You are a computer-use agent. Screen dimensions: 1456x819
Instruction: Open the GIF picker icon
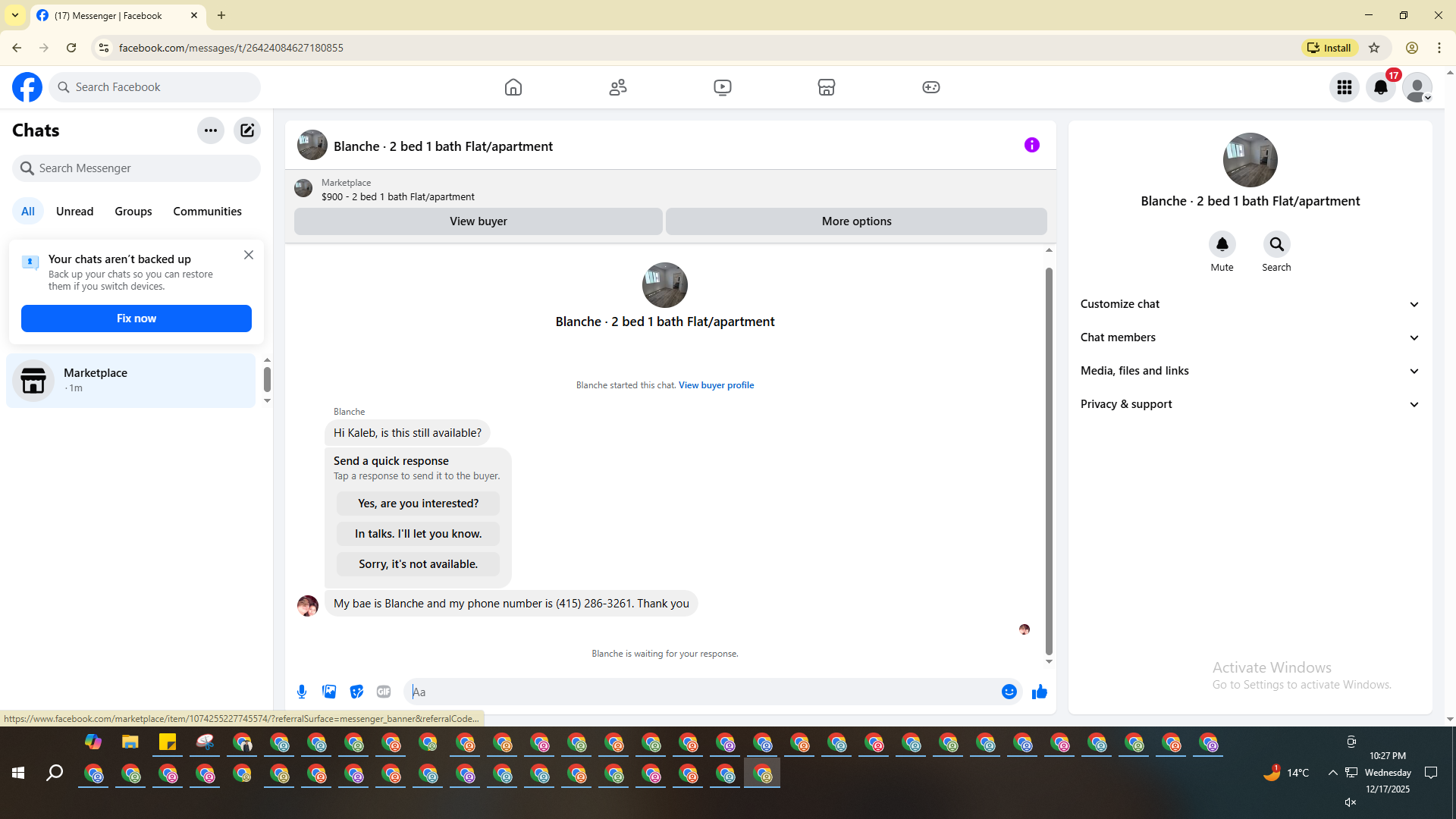coord(384,692)
